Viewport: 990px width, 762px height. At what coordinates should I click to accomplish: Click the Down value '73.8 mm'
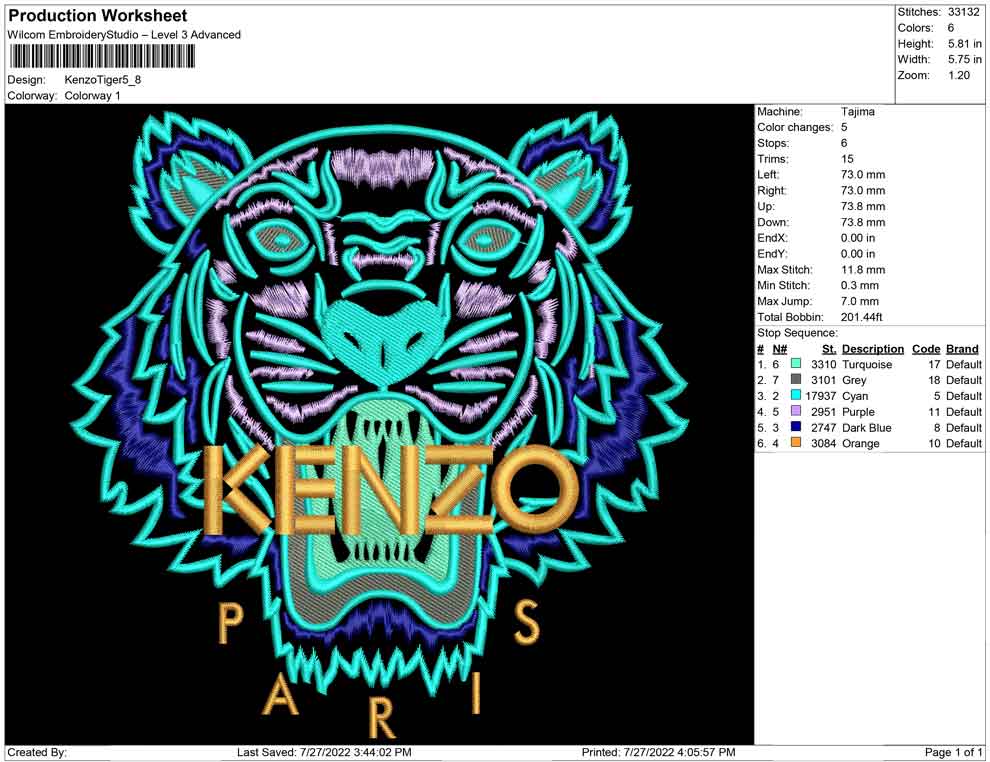(862, 222)
